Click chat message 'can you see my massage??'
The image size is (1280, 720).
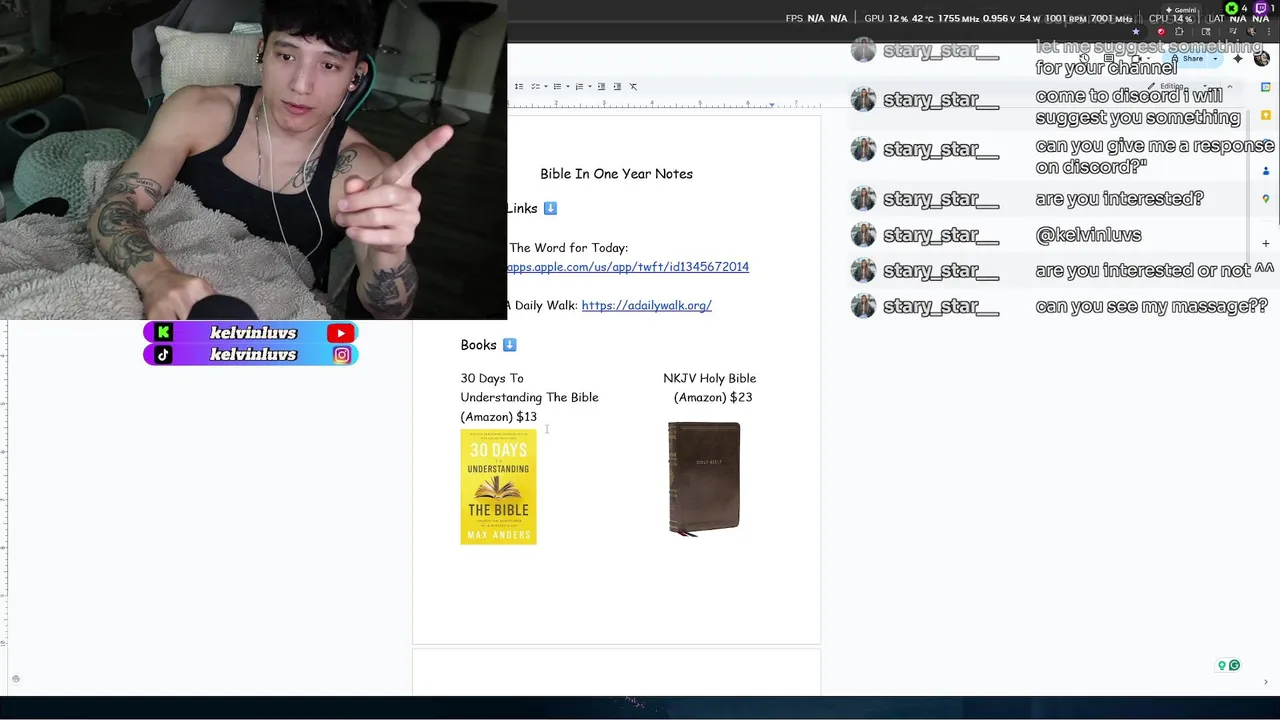coord(1151,306)
